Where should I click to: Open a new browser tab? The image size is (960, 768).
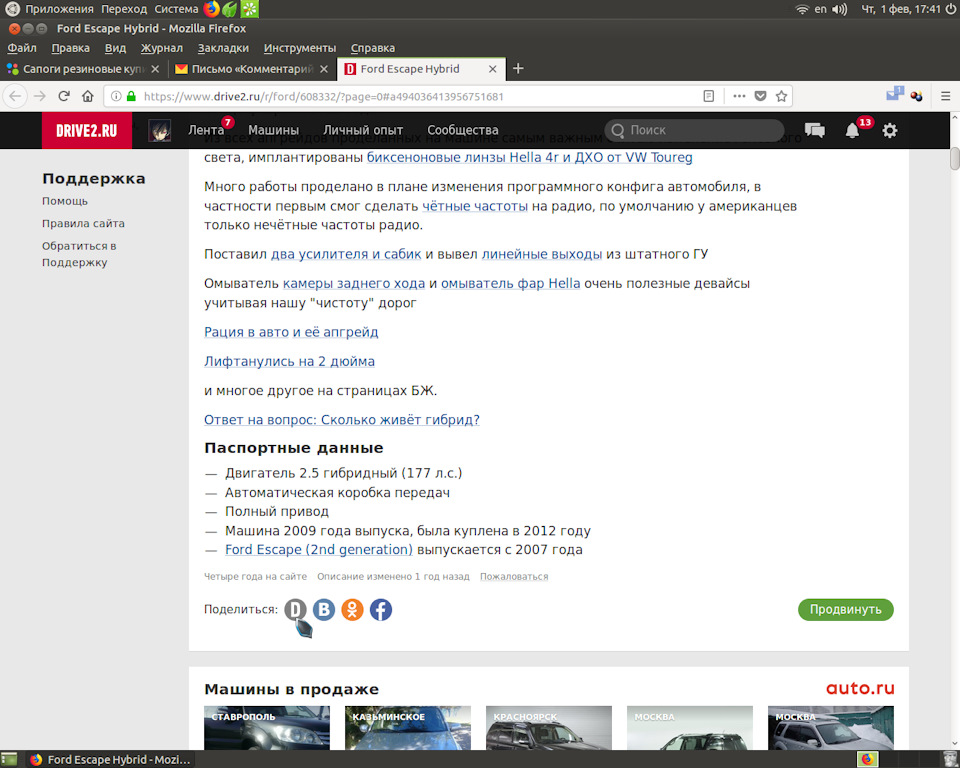518,69
